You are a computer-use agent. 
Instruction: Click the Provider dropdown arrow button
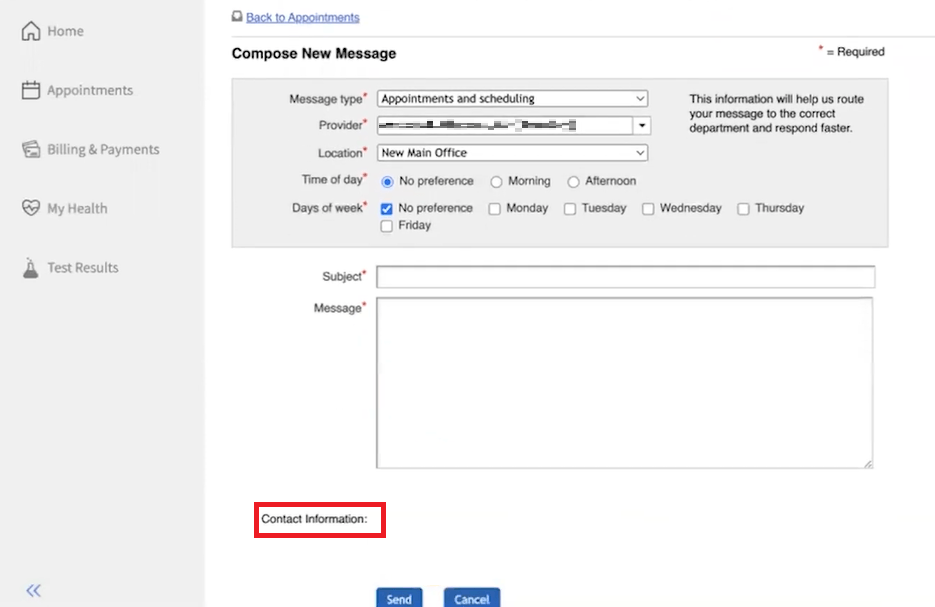pyautogui.click(x=642, y=125)
